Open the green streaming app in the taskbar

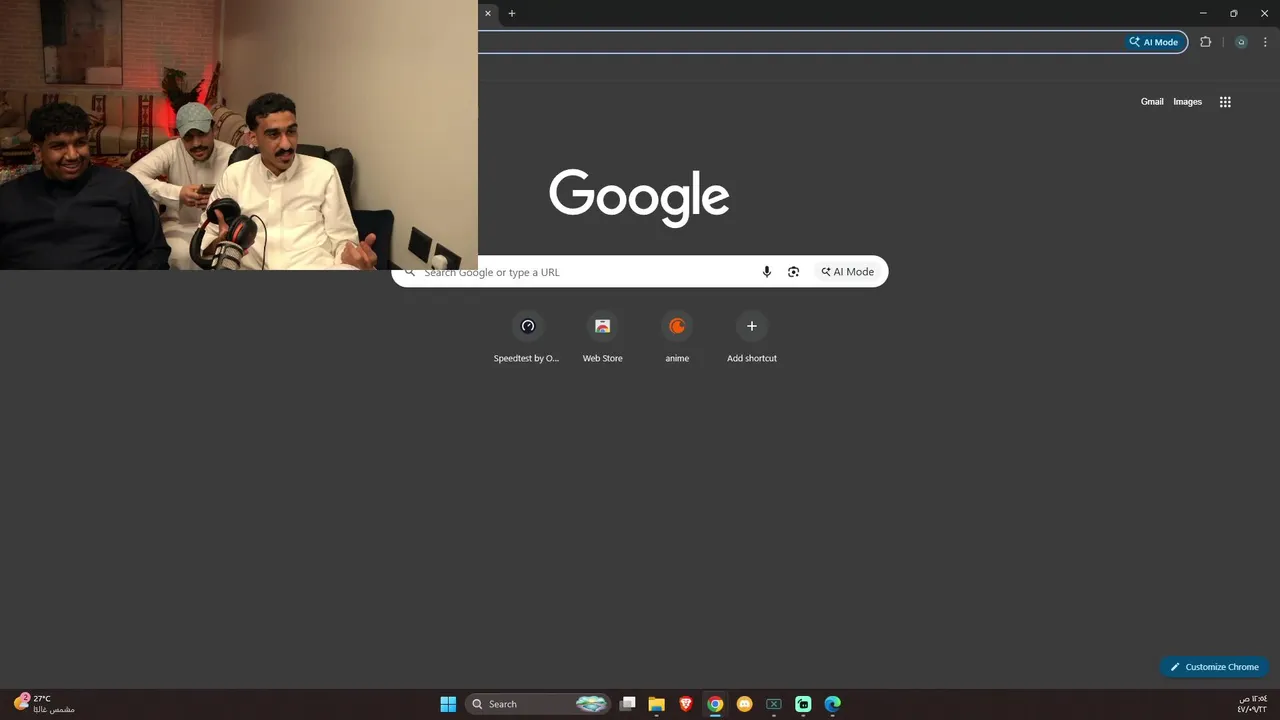coord(803,704)
